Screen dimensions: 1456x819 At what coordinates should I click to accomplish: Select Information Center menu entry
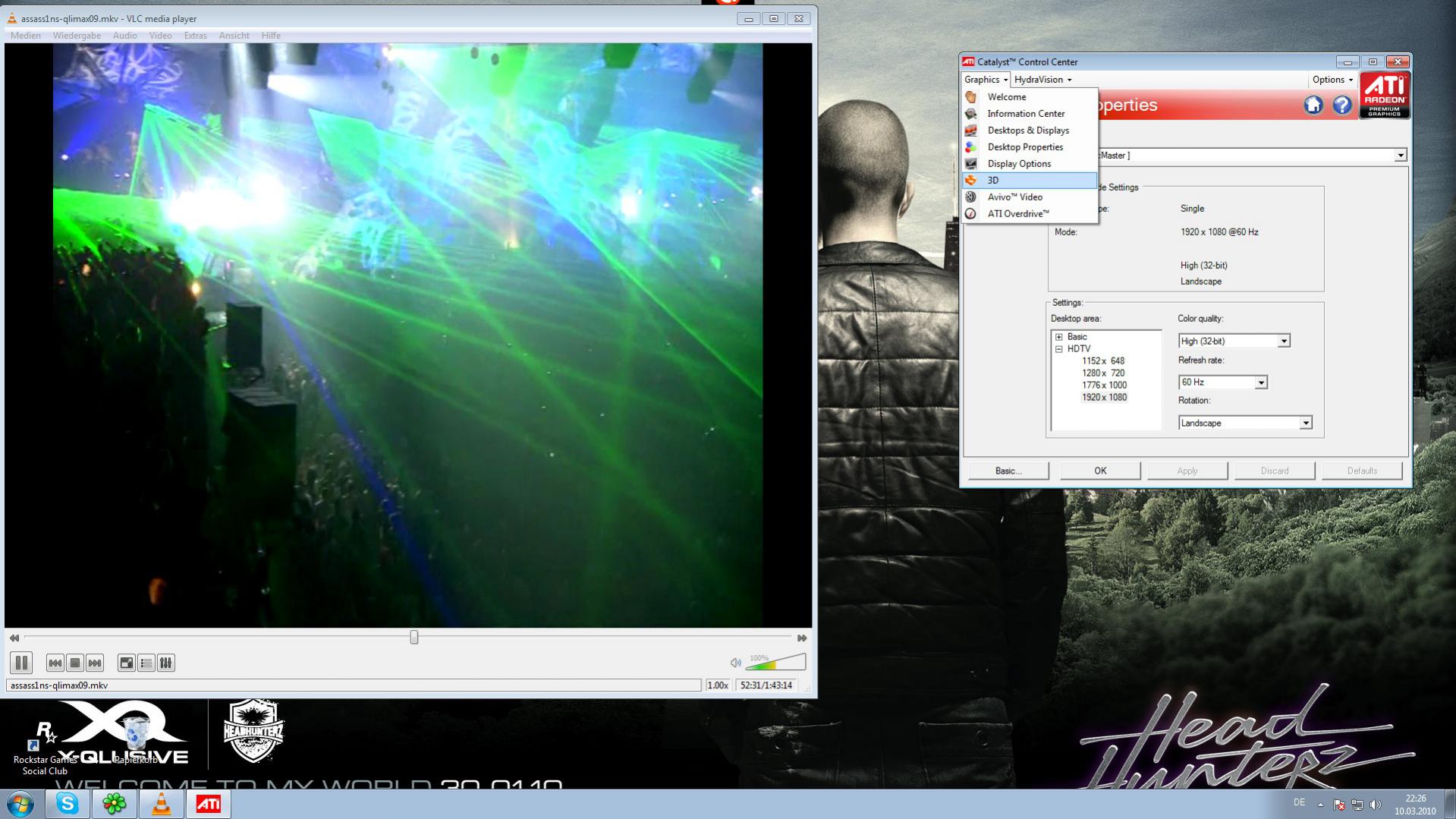[x=1030, y=114]
